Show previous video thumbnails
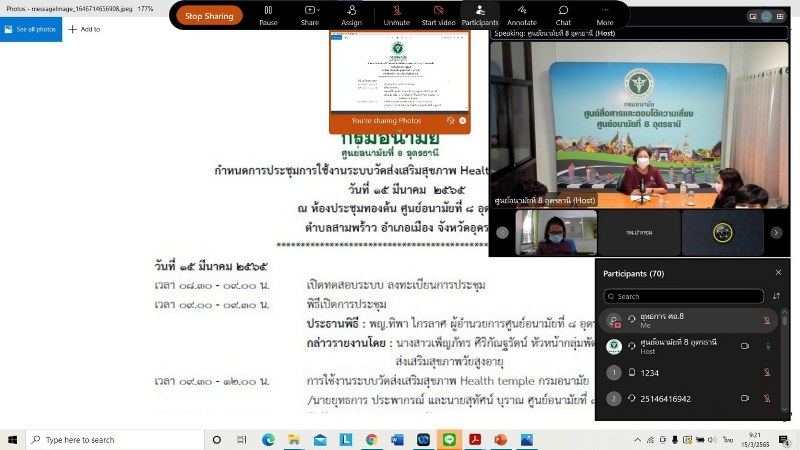800x450 pixels. click(503, 233)
